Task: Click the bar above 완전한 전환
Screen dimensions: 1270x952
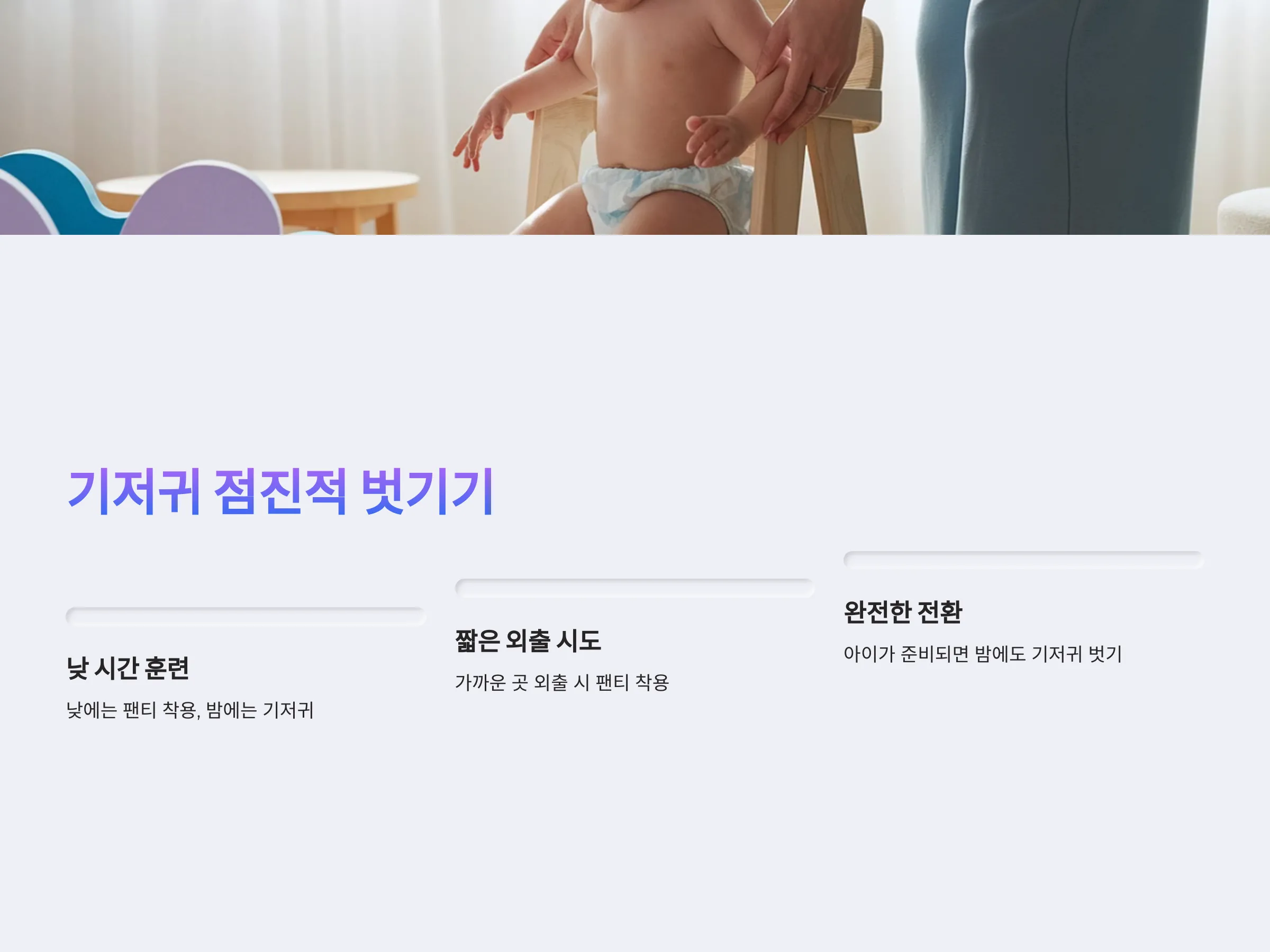Action: [1023, 560]
